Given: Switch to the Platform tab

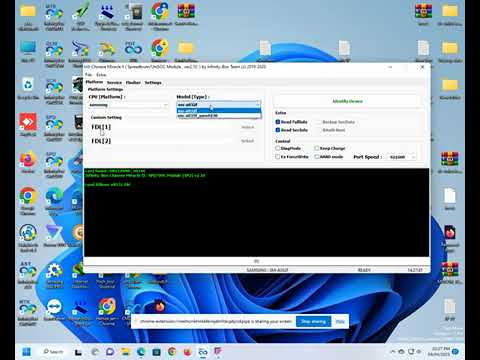Looking at the screenshot, I should [94, 82].
